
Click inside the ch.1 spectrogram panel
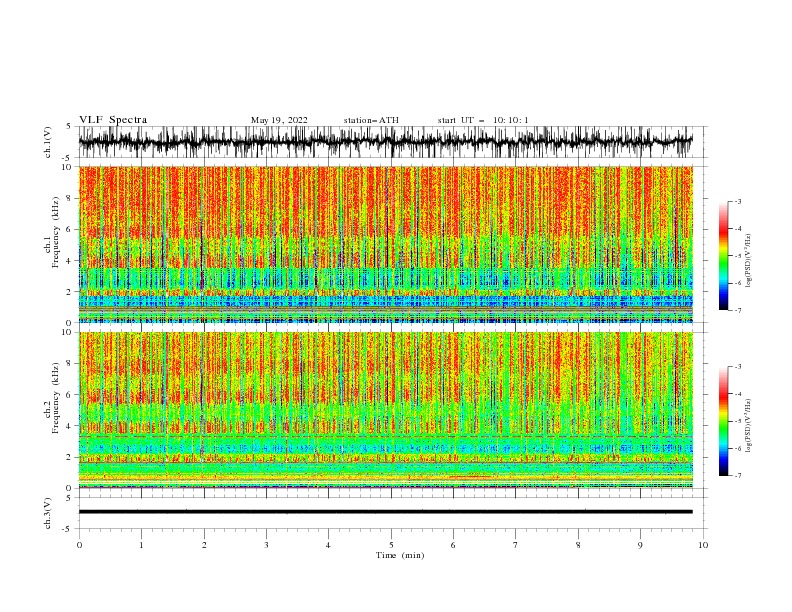[x=385, y=244]
